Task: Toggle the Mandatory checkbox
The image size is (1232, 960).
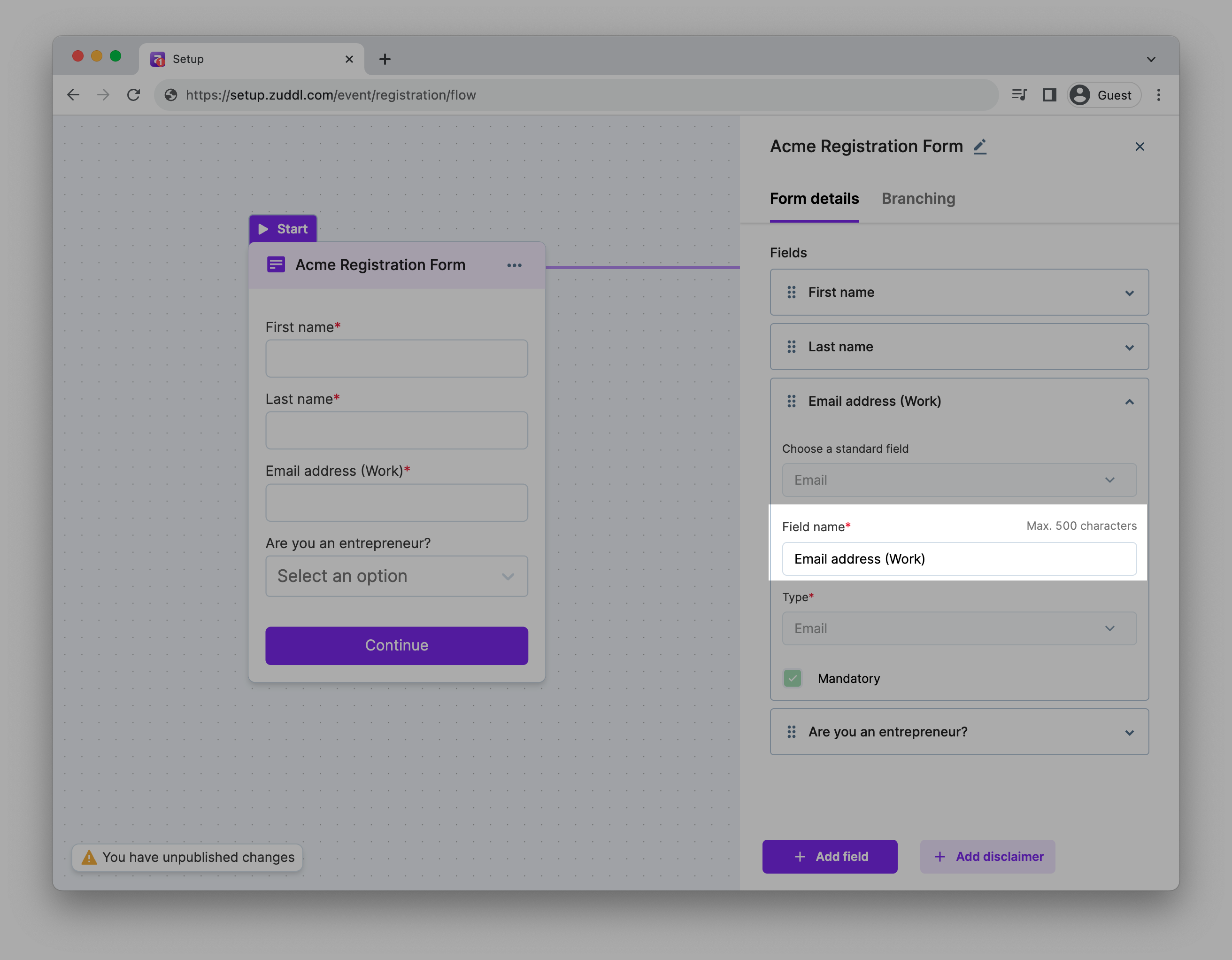Action: click(x=793, y=678)
